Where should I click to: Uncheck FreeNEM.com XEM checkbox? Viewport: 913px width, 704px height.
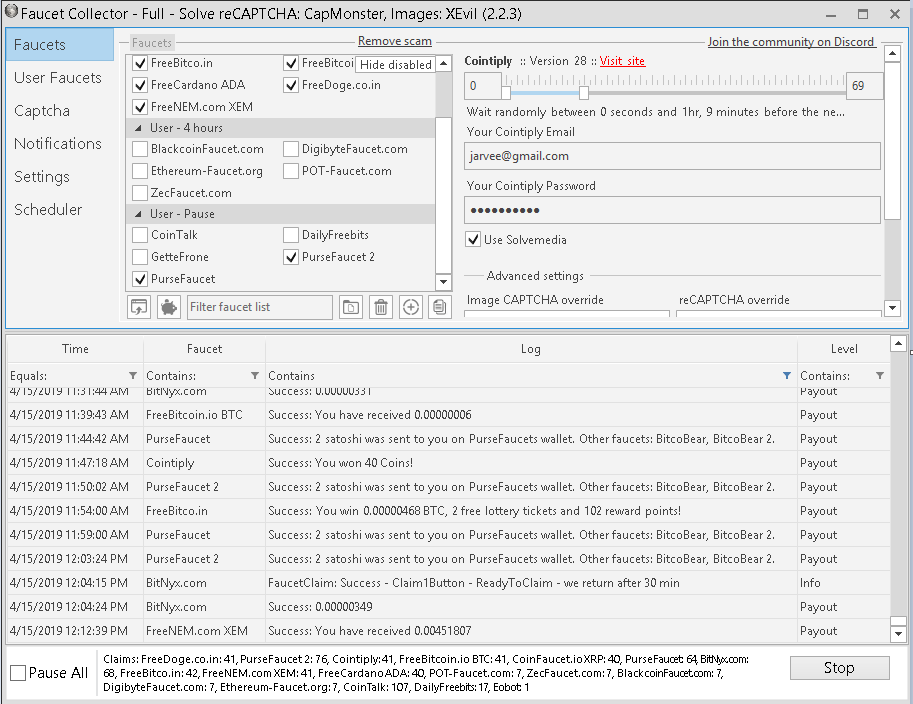tap(140, 107)
